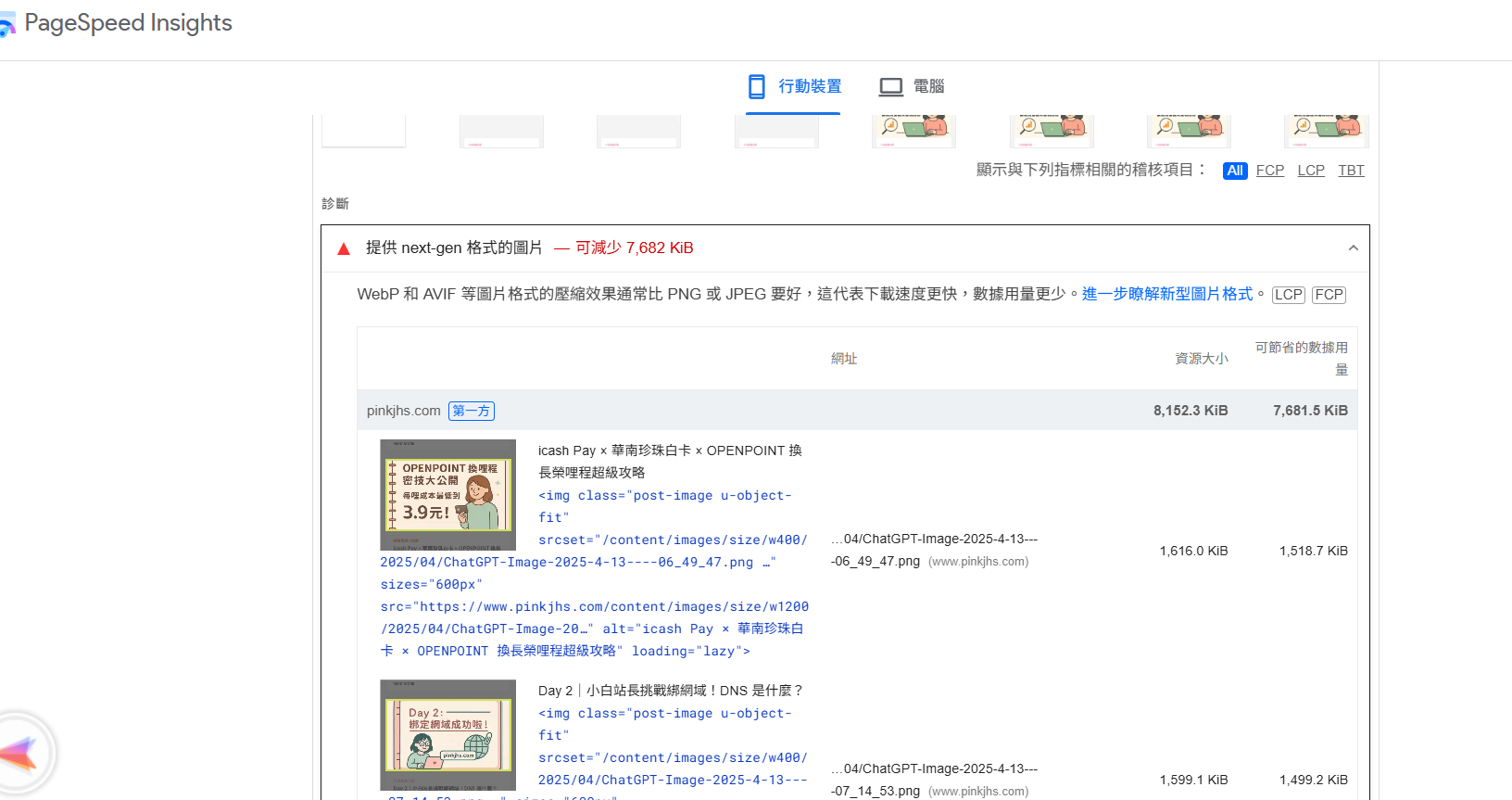Click the 1,616.0 KiB resource size
This screenshot has height=800, width=1512.
coord(1193,551)
